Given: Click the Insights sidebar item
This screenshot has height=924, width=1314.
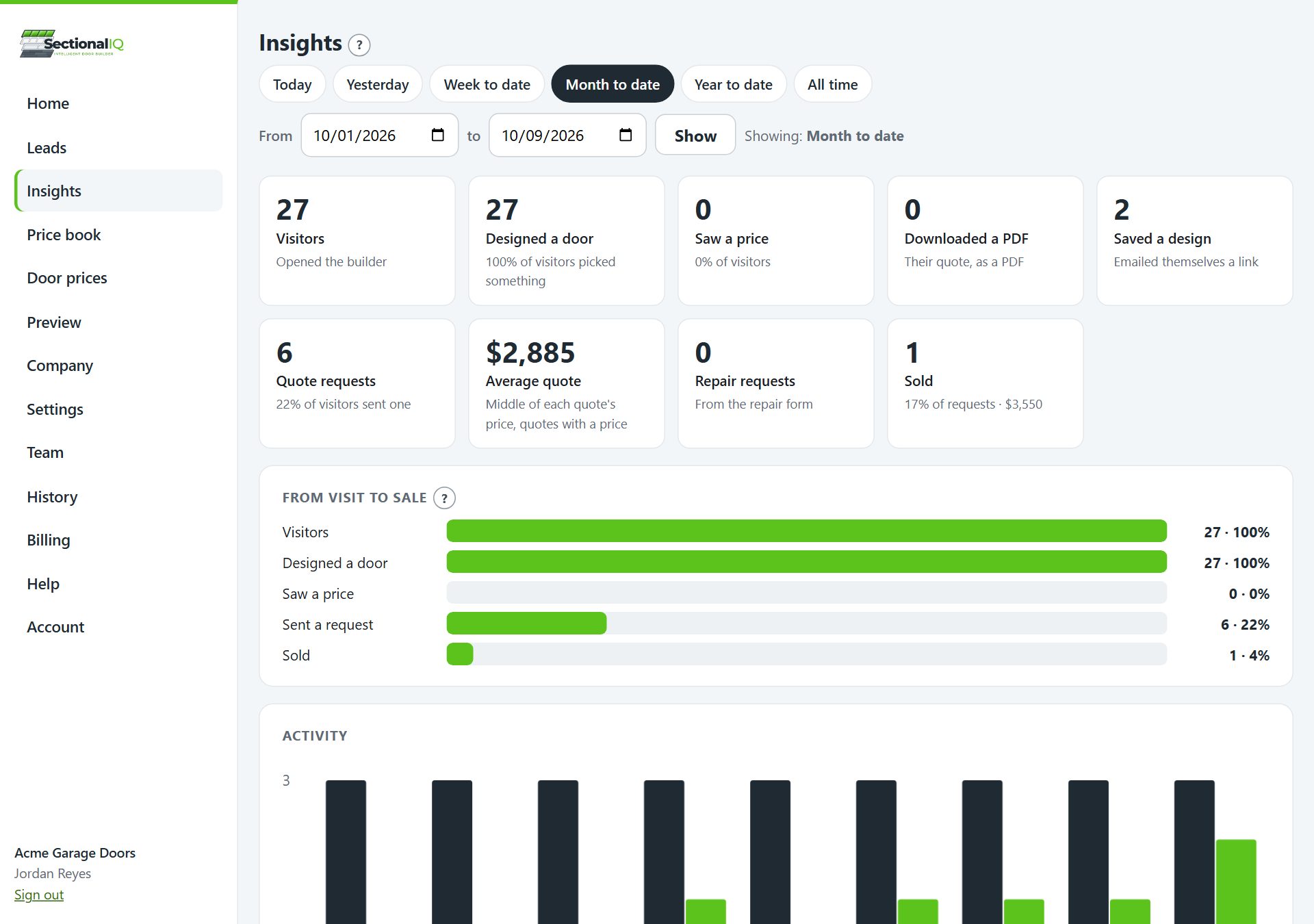Looking at the screenshot, I should point(118,191).
